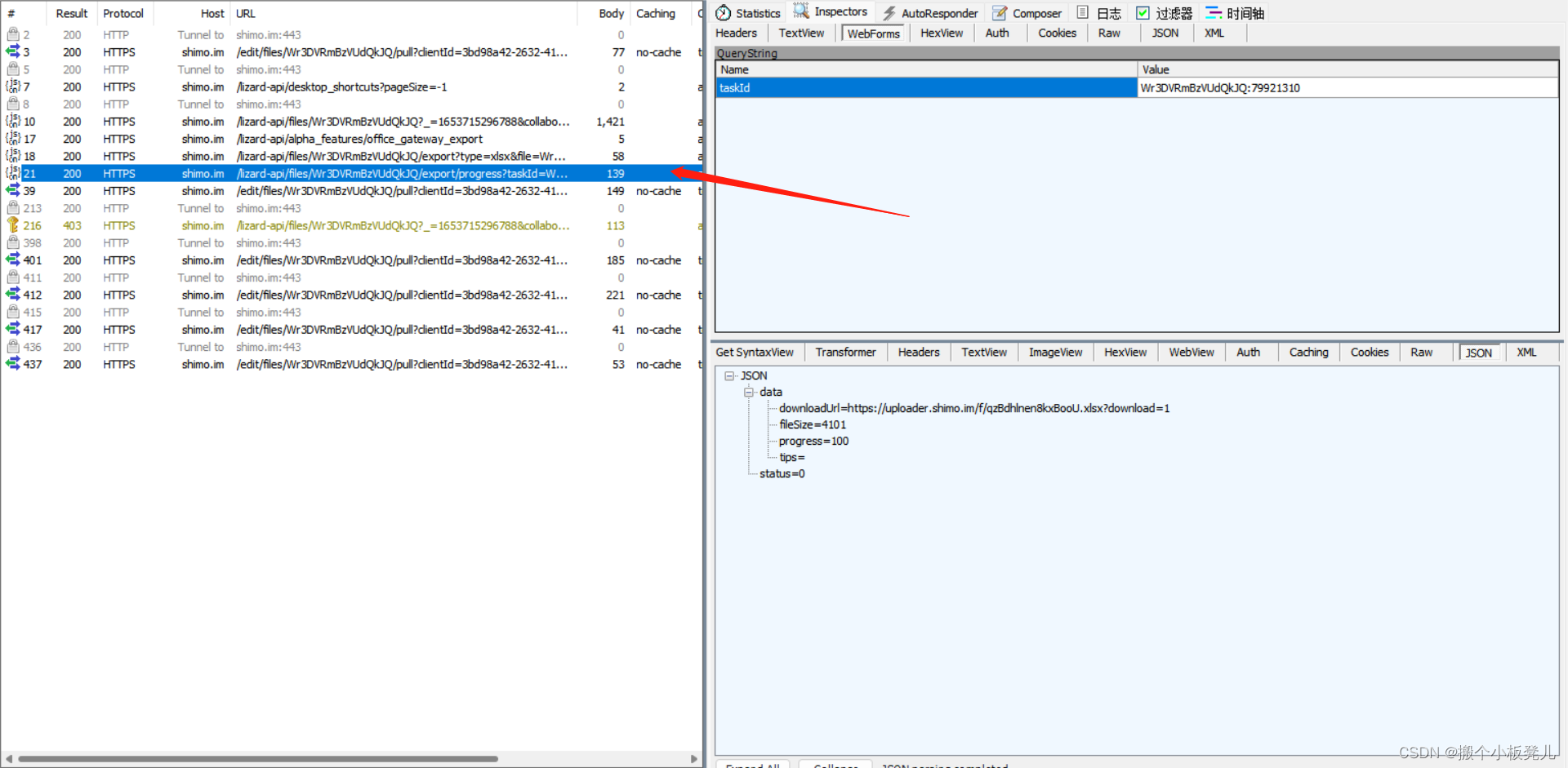The width and height of the screenshot is (1568, 768).
Task: Click the Statistics tab clock icon
Action: click(x=723, y=13)
